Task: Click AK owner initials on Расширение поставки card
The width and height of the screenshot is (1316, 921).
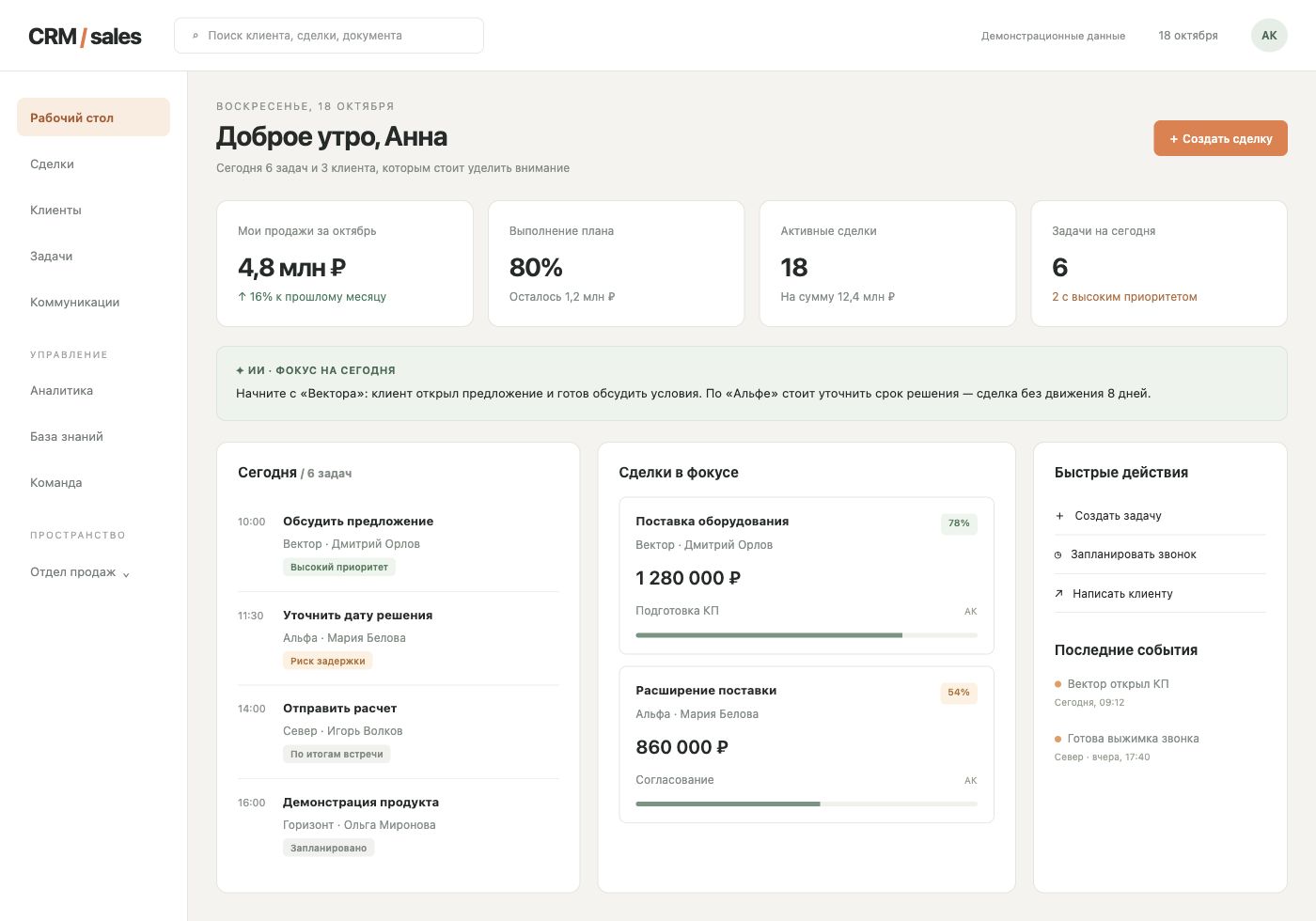Action: pyautogui.click(x=971, y=781)
